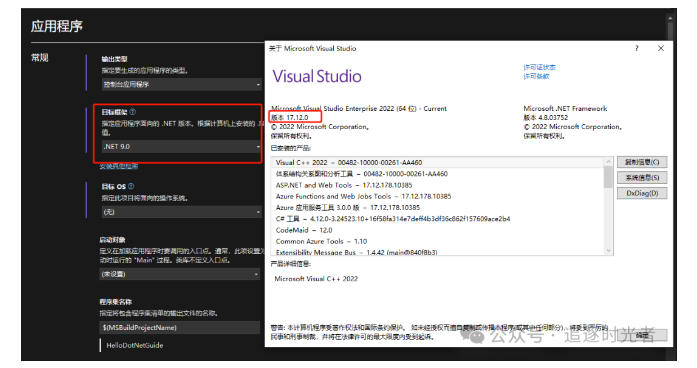Select the C# 工具 row
The width and height of the screenshot is (697, 368).
click(x=437, y=219)
